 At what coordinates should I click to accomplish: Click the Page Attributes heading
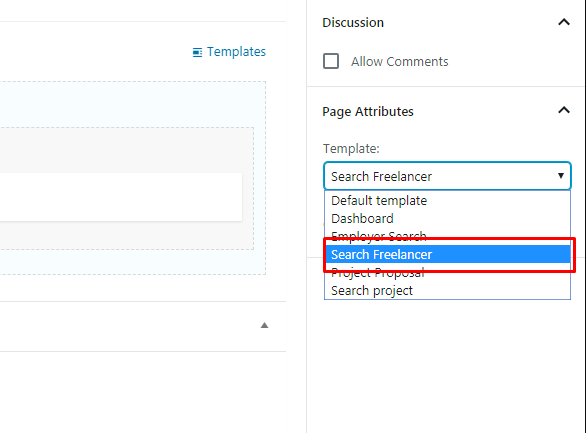pos(368,111)
